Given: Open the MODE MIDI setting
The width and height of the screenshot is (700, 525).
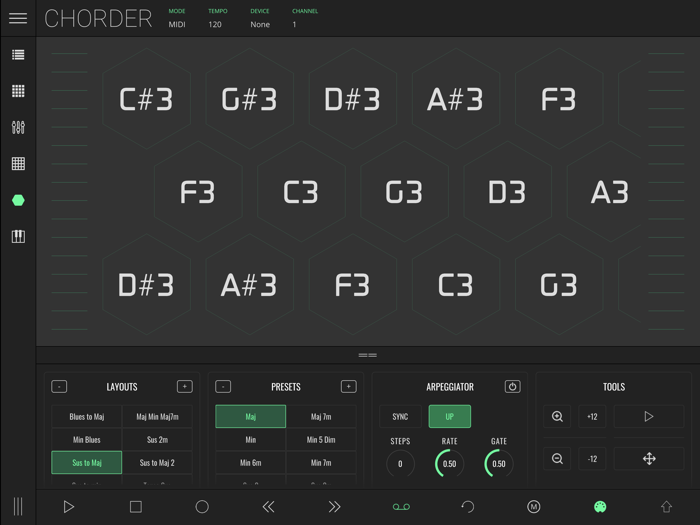Looking at the screenshot, I should 177,18.
